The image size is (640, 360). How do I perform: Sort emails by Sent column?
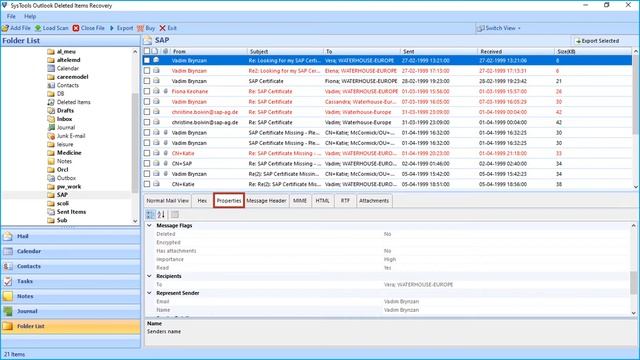click(439, 51)
